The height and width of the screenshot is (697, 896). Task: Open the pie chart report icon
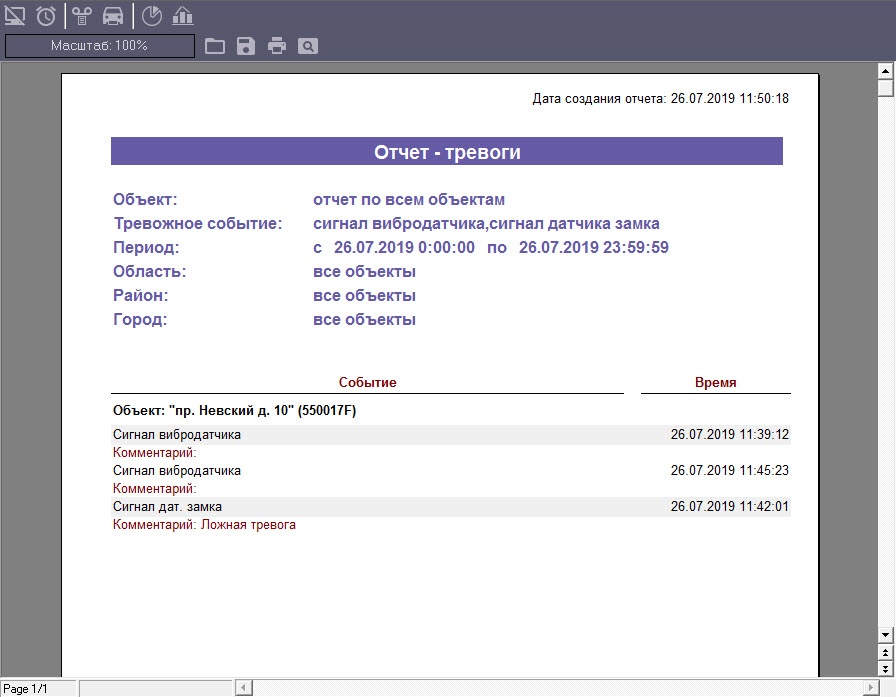tap(151, 16)
